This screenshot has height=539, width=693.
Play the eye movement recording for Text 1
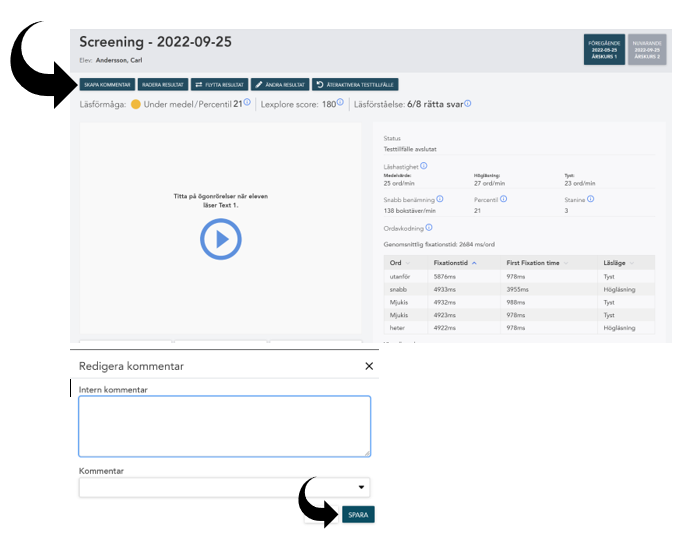click(x=221, y=239)
